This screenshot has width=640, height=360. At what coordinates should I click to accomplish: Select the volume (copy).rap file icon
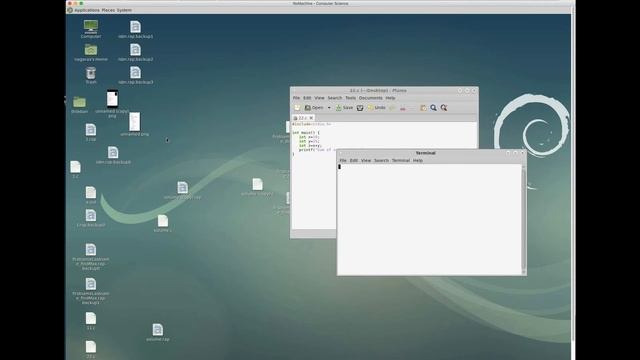(182, 188)
